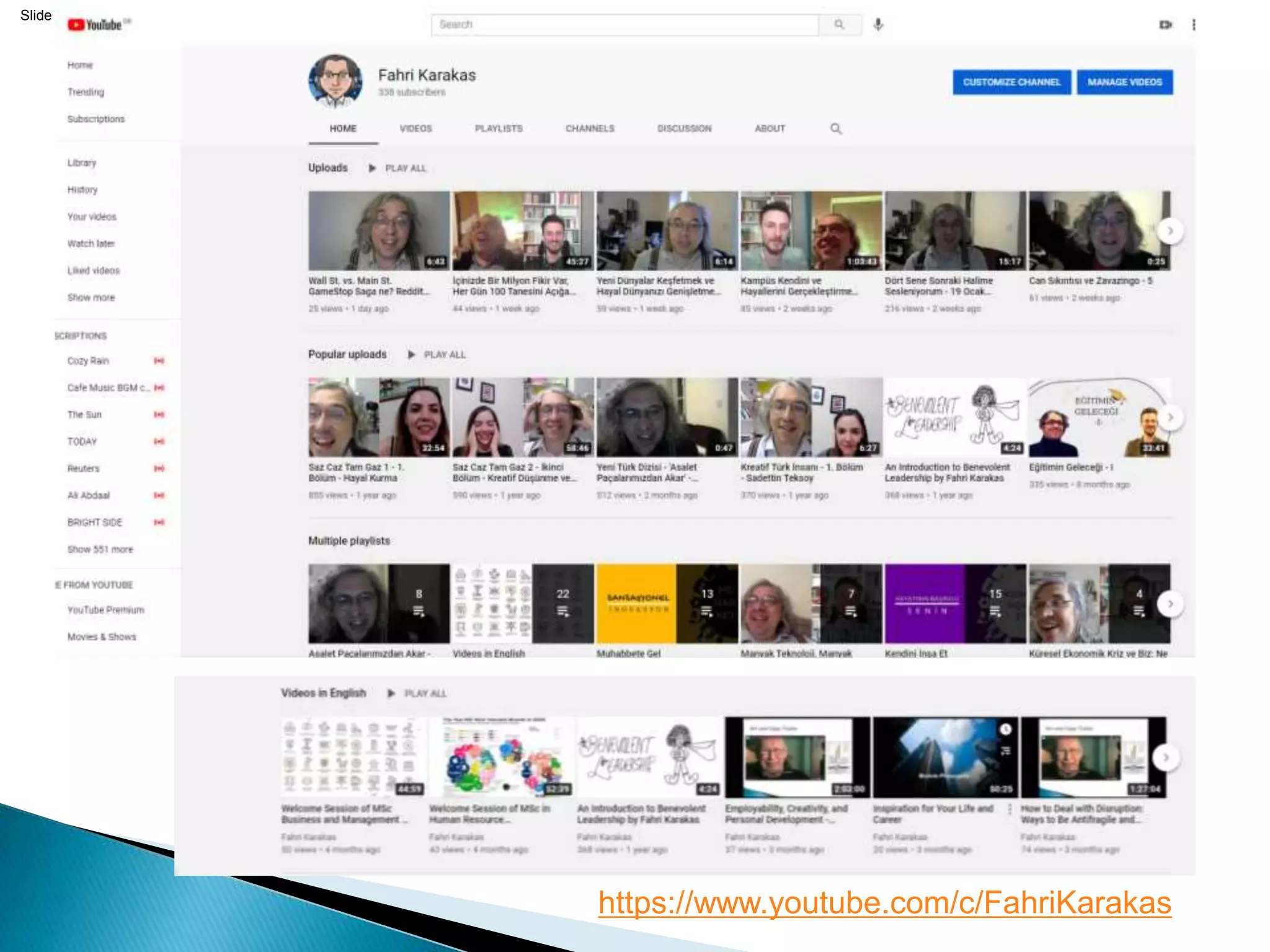1270x952 pixels.
Task: Open Your videos in the sidebar
Action: tap(92, 216)
